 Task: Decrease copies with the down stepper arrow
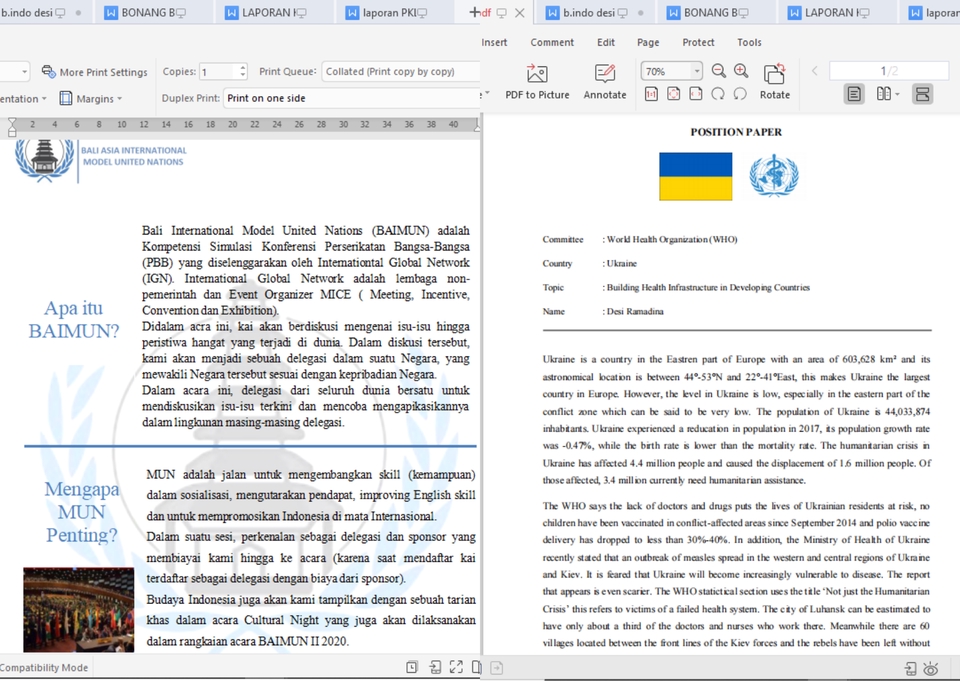(243, 75)
